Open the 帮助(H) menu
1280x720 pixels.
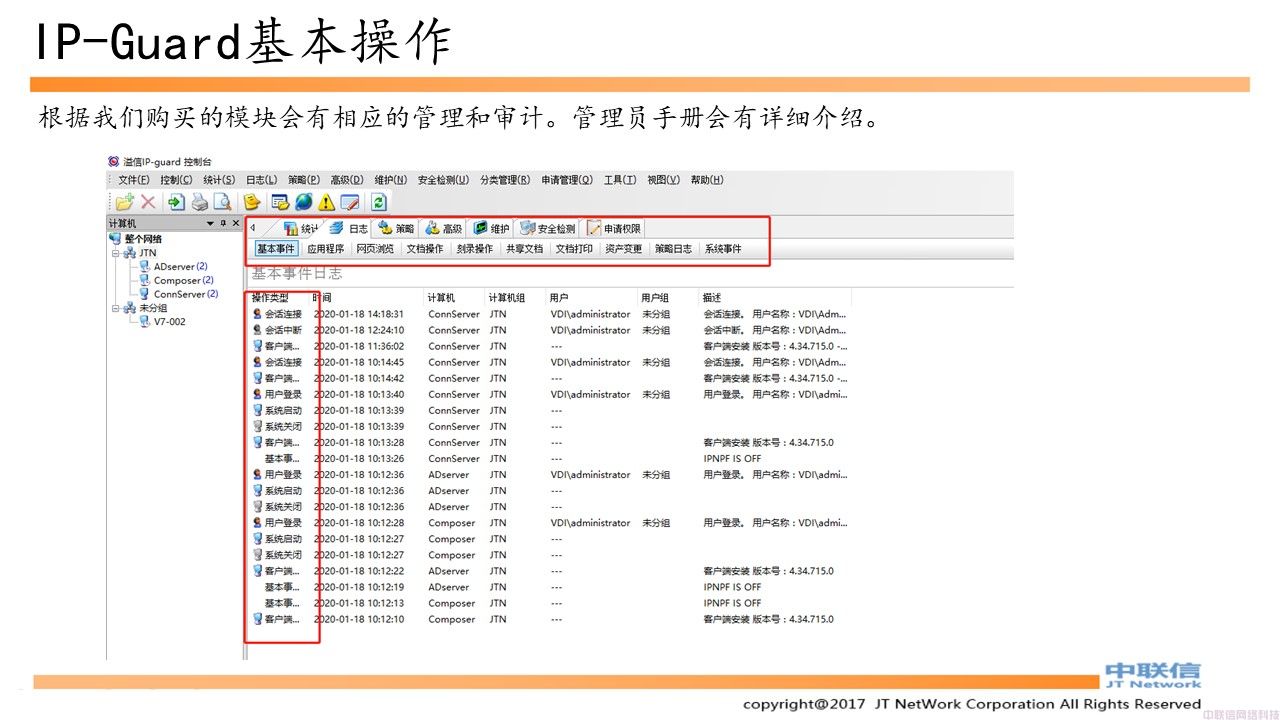click(x=707, y=180)
